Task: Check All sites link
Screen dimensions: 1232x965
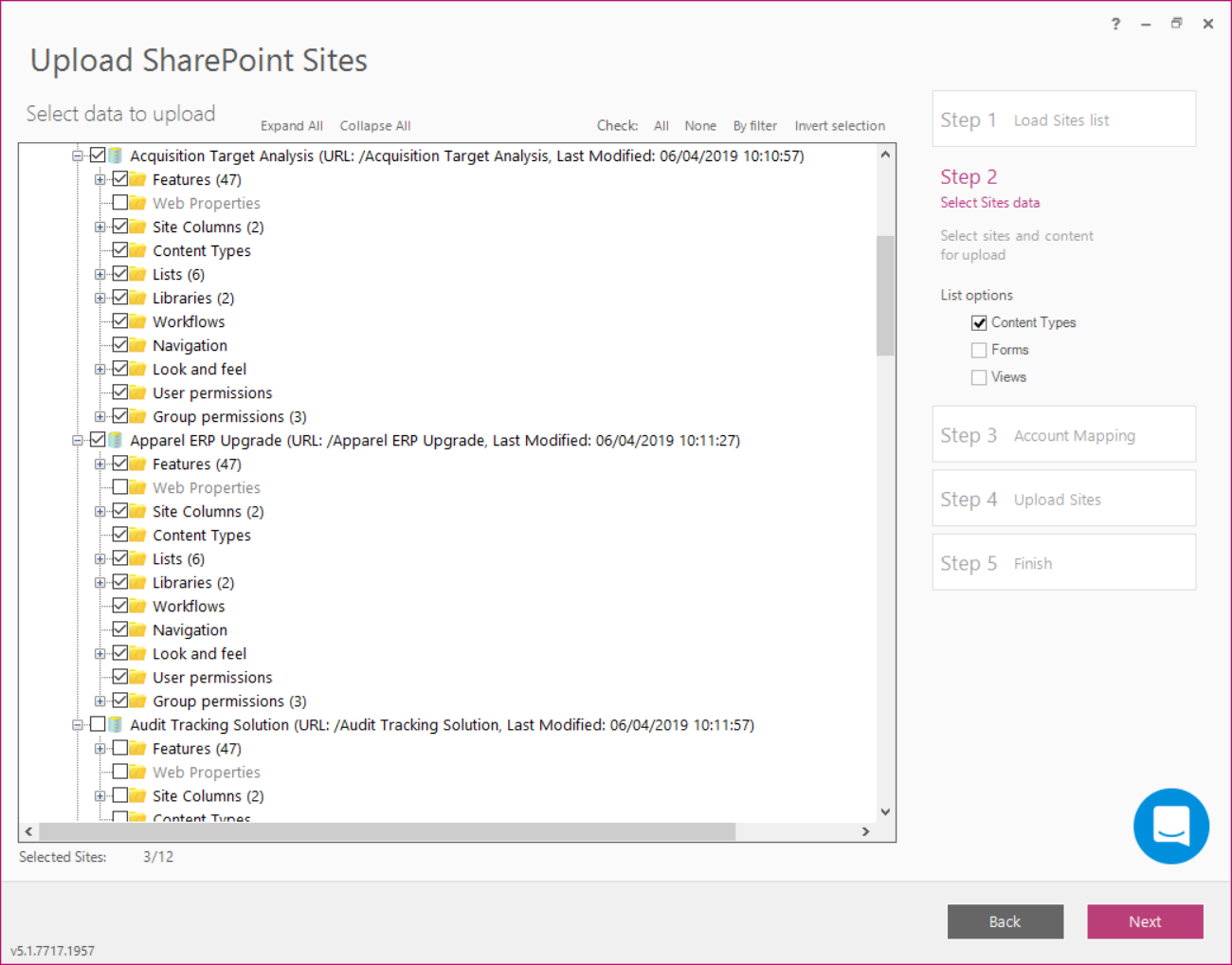Action: pos(661,126)
